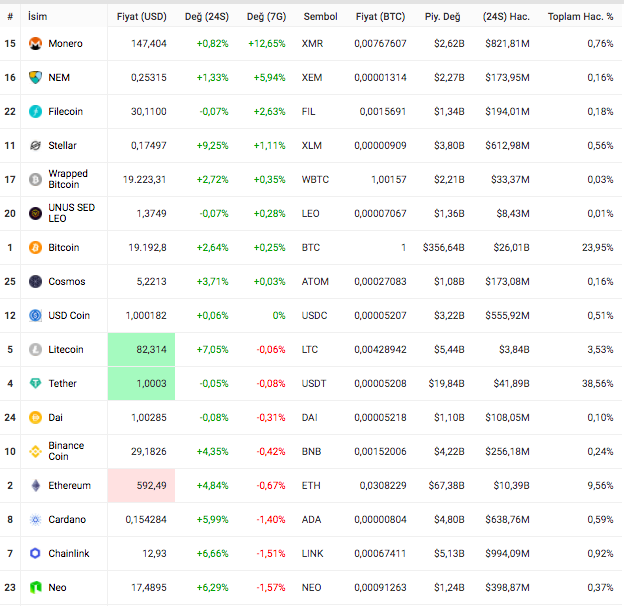Open the USD Coin name link
This screenshot has width=624, height=606.
point(69,316)
